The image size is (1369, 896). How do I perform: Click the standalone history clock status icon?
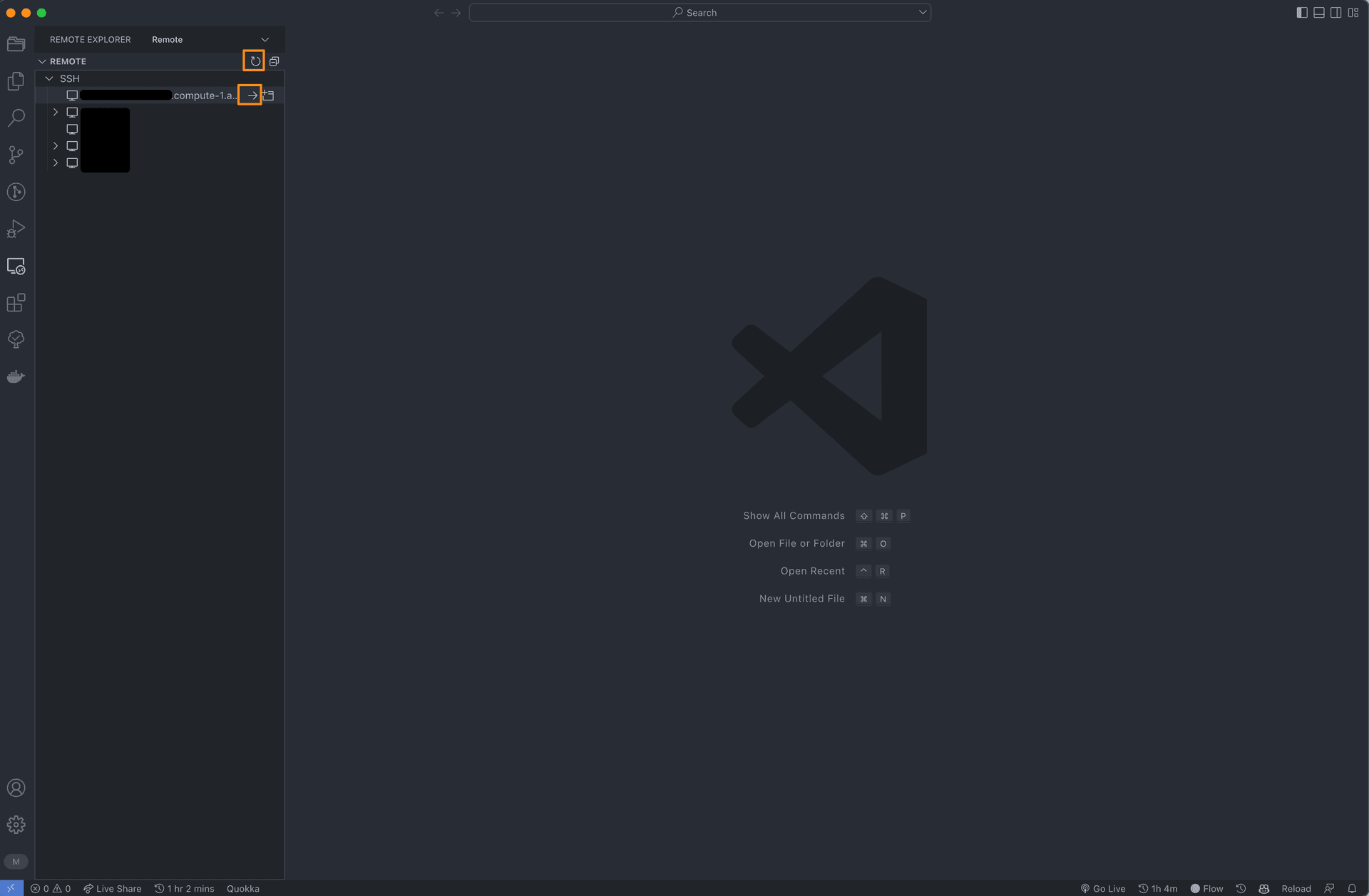[1241, 888]
